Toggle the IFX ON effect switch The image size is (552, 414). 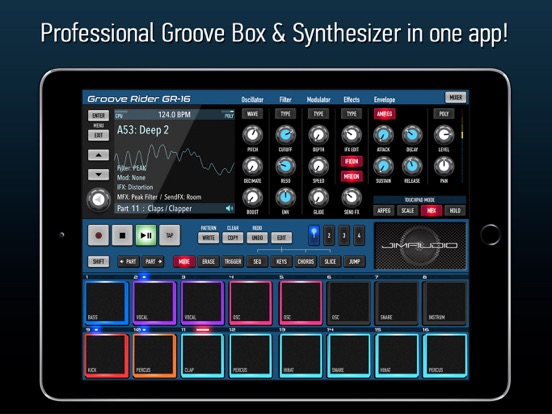[351, 162]
